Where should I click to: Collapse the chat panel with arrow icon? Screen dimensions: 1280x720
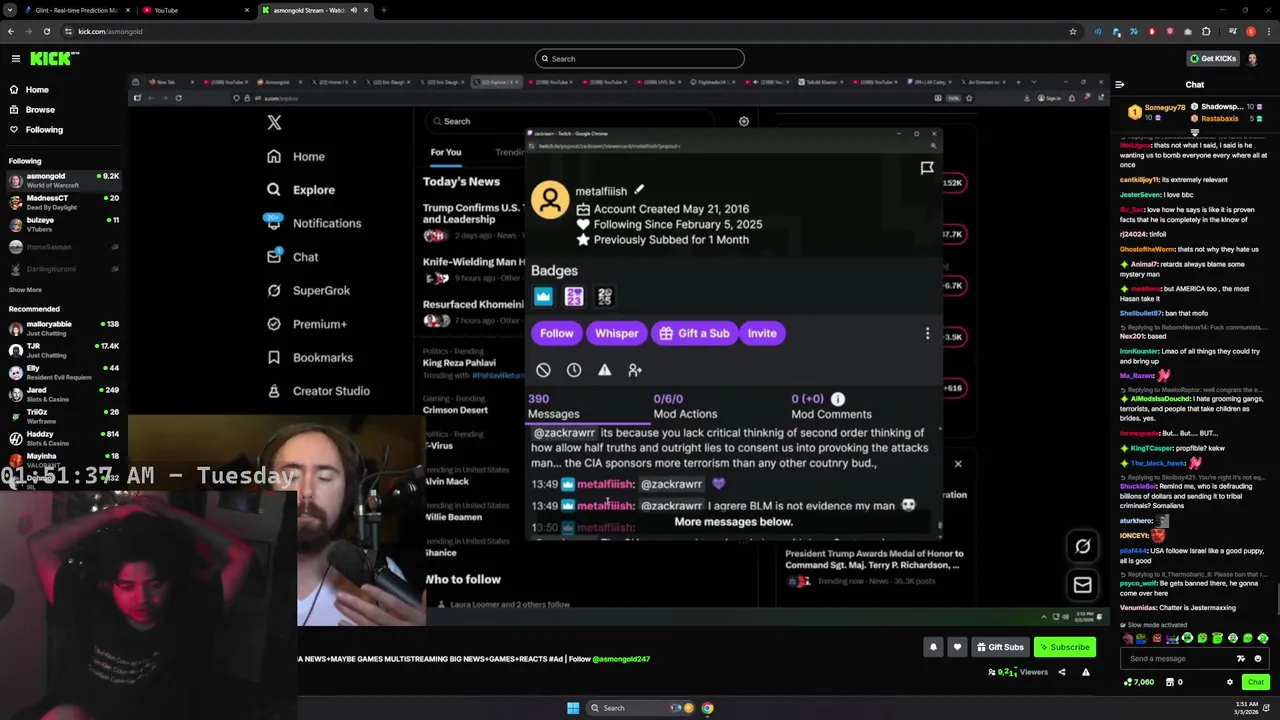pyautogui.click(x=1119, y=85)
